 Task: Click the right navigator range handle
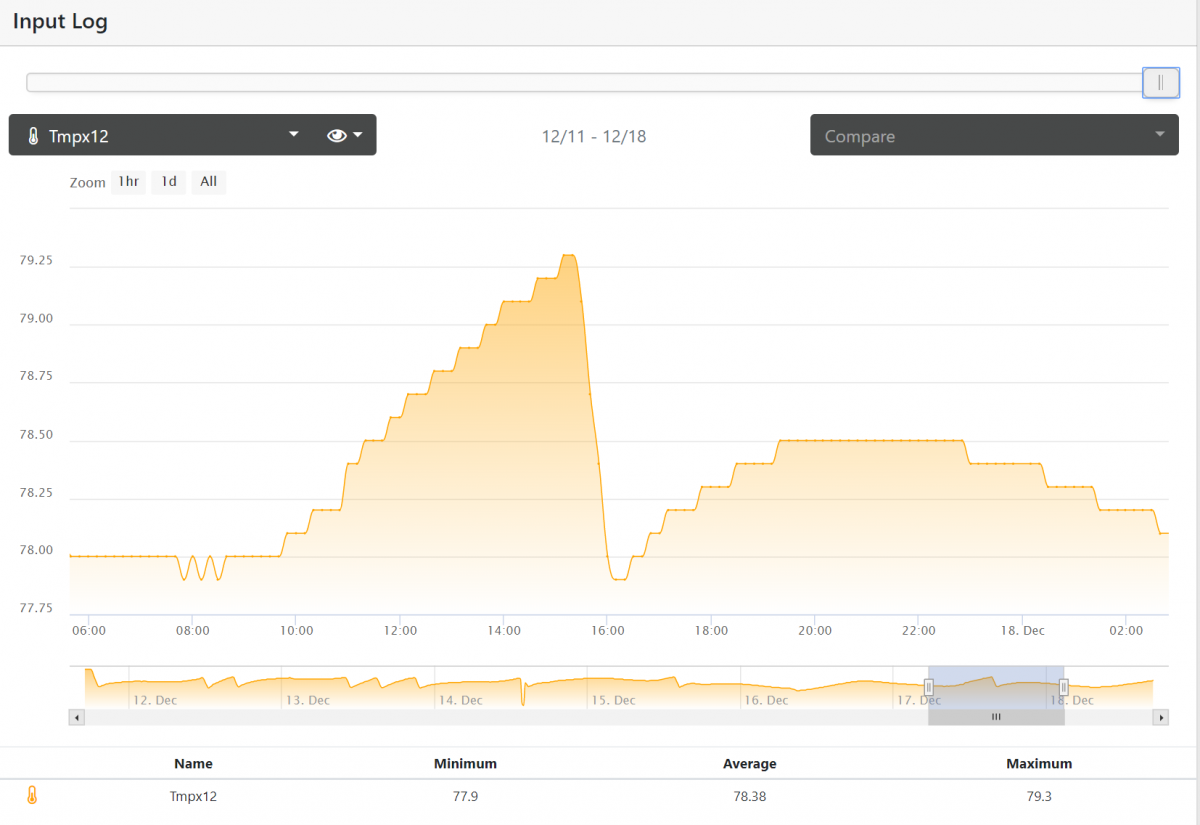[x=1064, y=687]
